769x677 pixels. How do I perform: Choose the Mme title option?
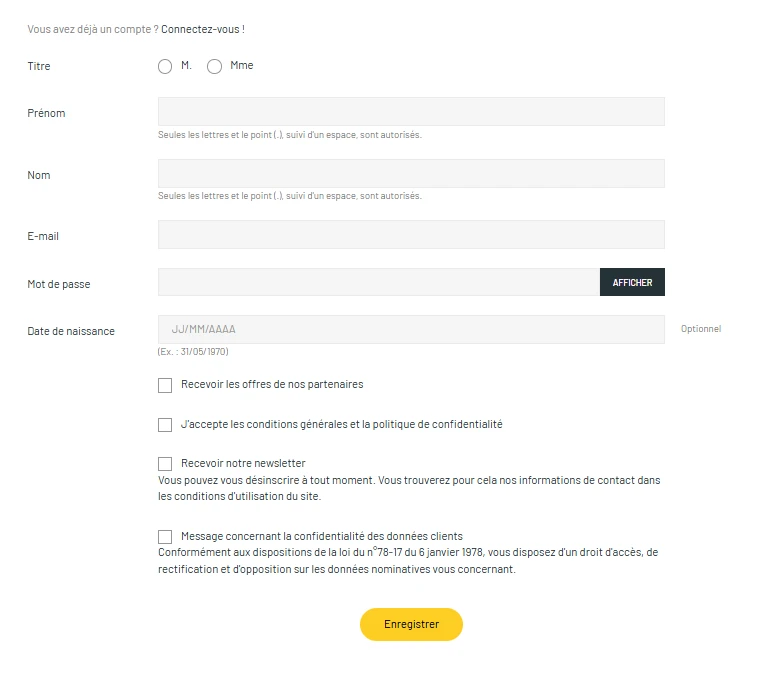click(214, 67)
